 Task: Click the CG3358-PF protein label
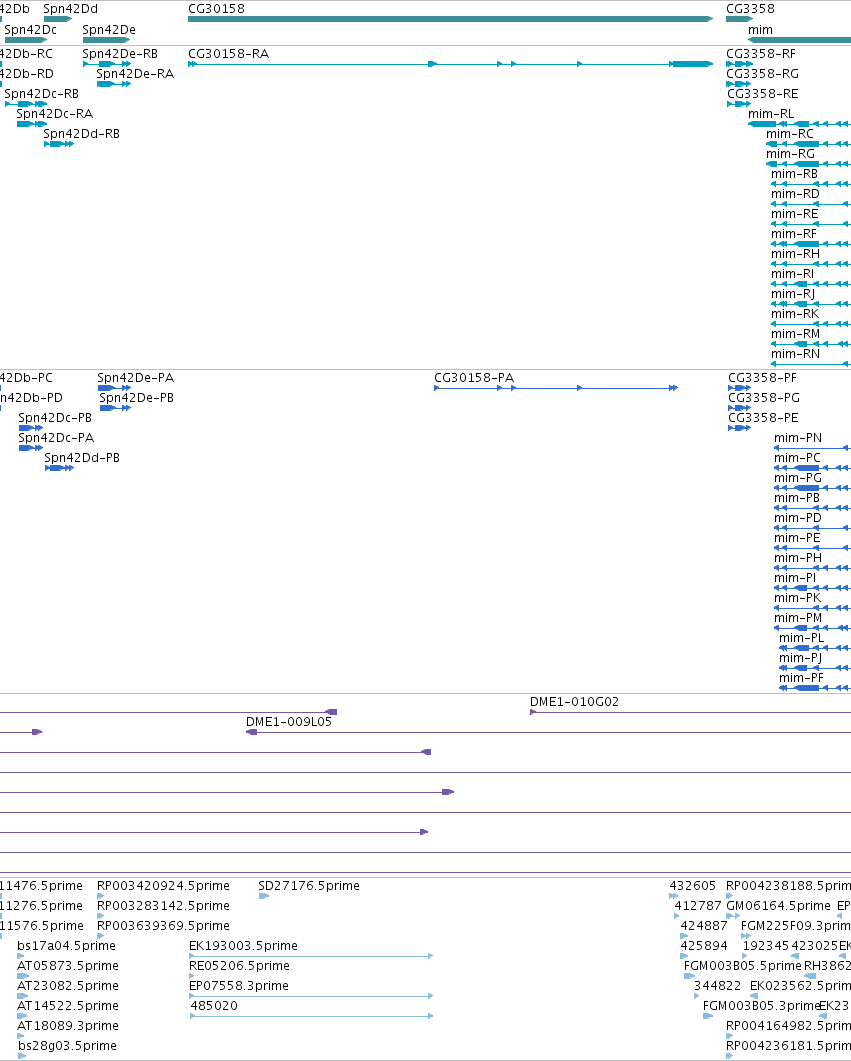tap(762, 378)
